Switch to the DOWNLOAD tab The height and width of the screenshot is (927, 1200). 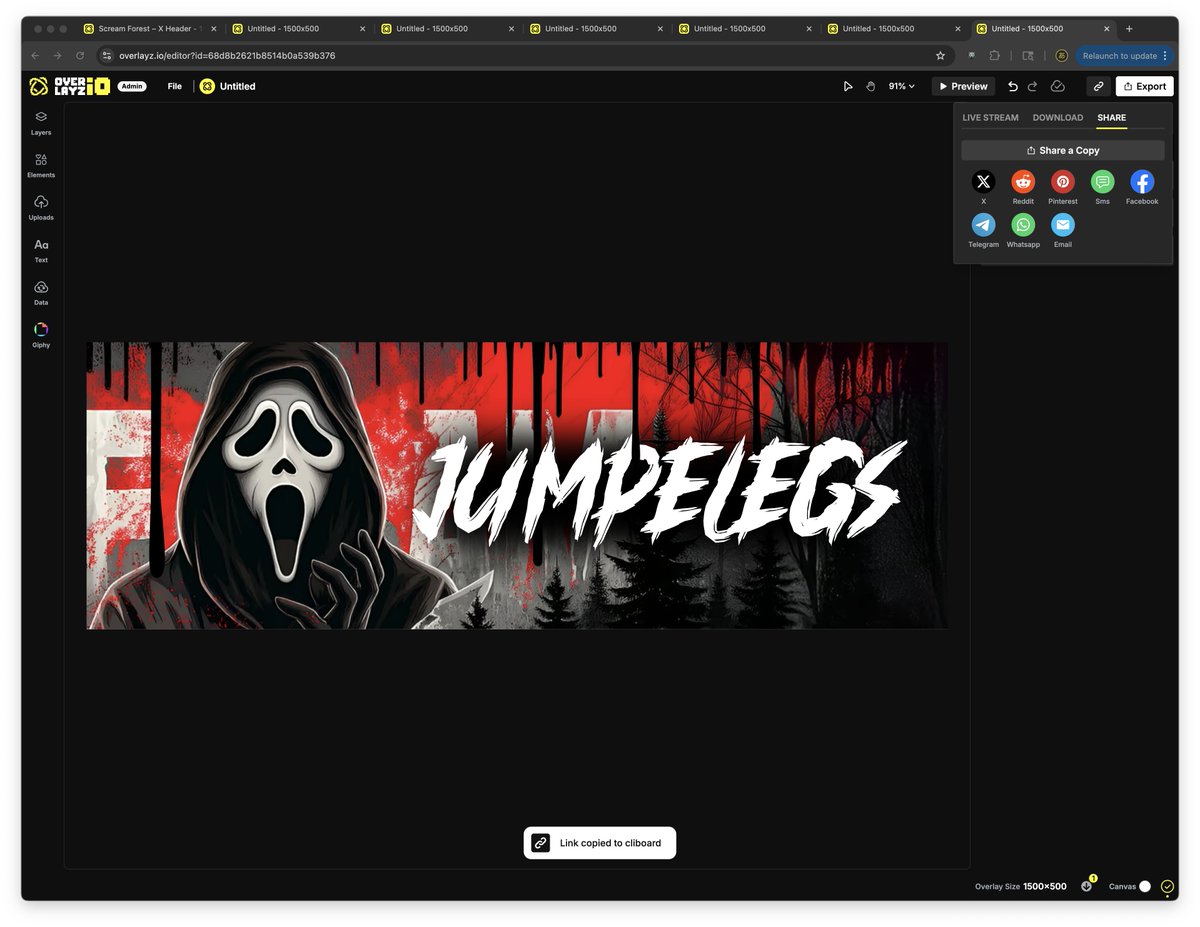tap(1058, 118)
